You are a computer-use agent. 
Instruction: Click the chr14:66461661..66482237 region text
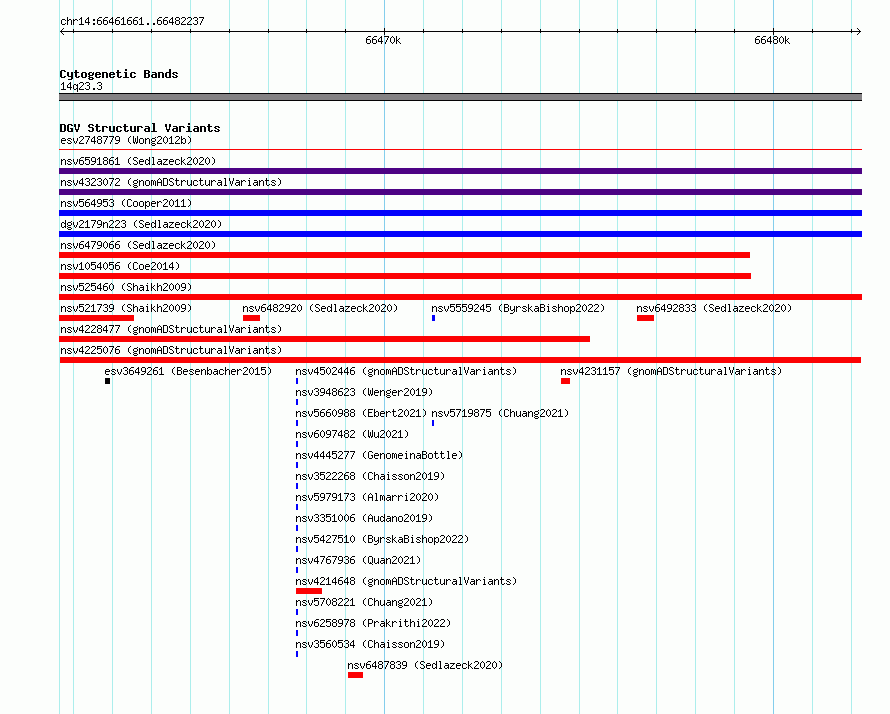point(132,21)
